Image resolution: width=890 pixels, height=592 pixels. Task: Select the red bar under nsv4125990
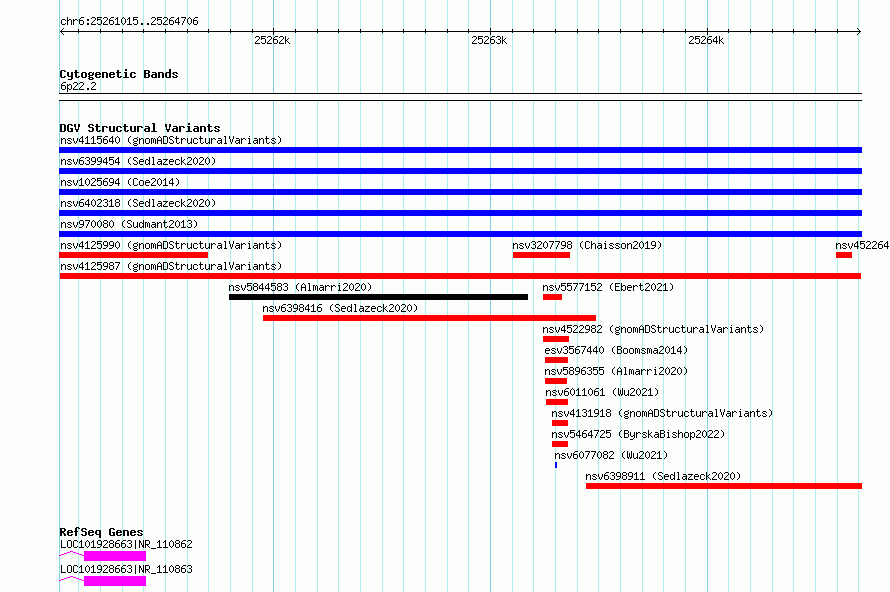click(x=134, y=255)
